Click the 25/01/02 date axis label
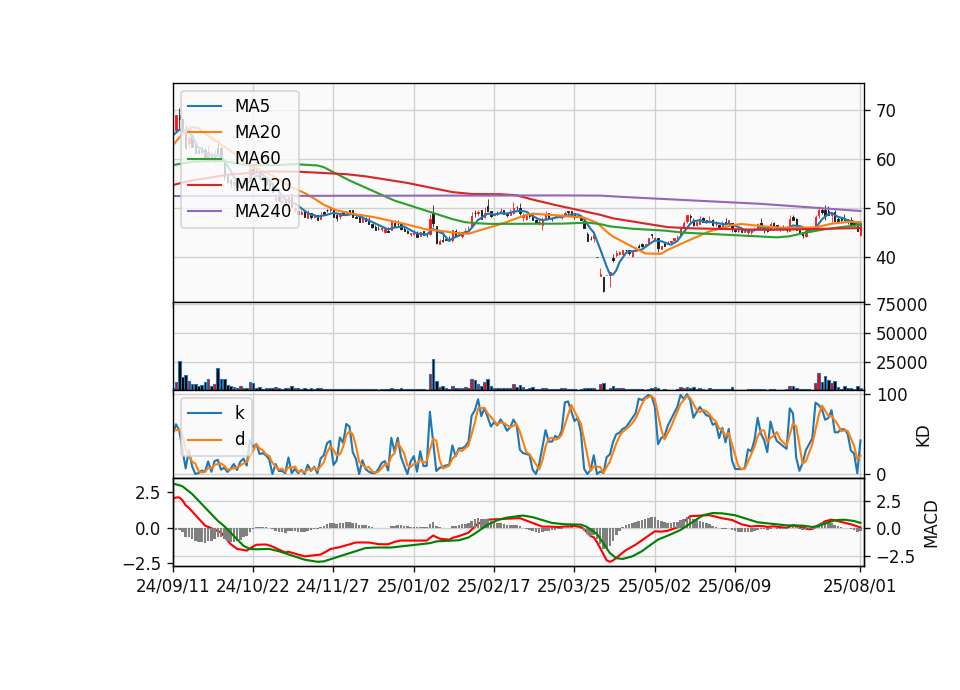The height and width of the screenshot is (690, 960). pyautogui.click(x=414, y=586)
